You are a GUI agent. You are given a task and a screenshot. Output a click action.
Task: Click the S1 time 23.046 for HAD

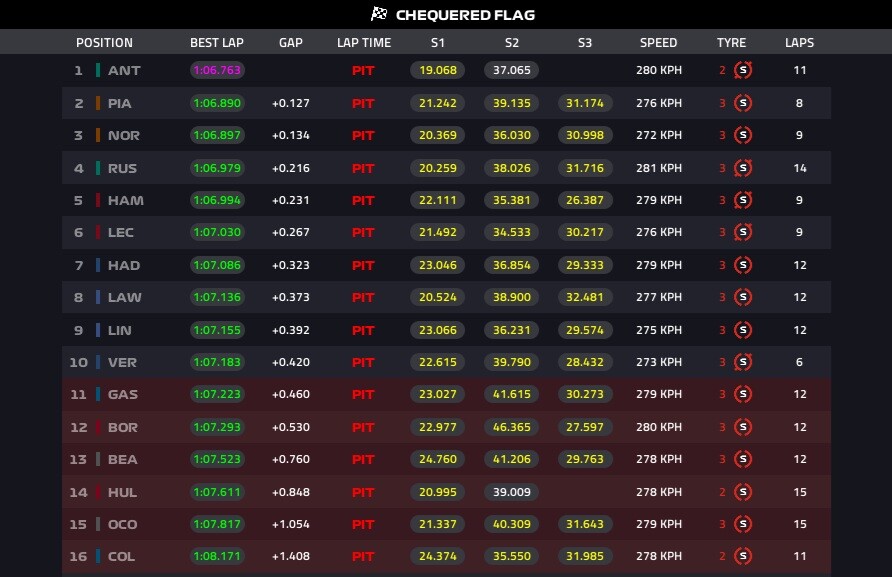click(437, 265)
